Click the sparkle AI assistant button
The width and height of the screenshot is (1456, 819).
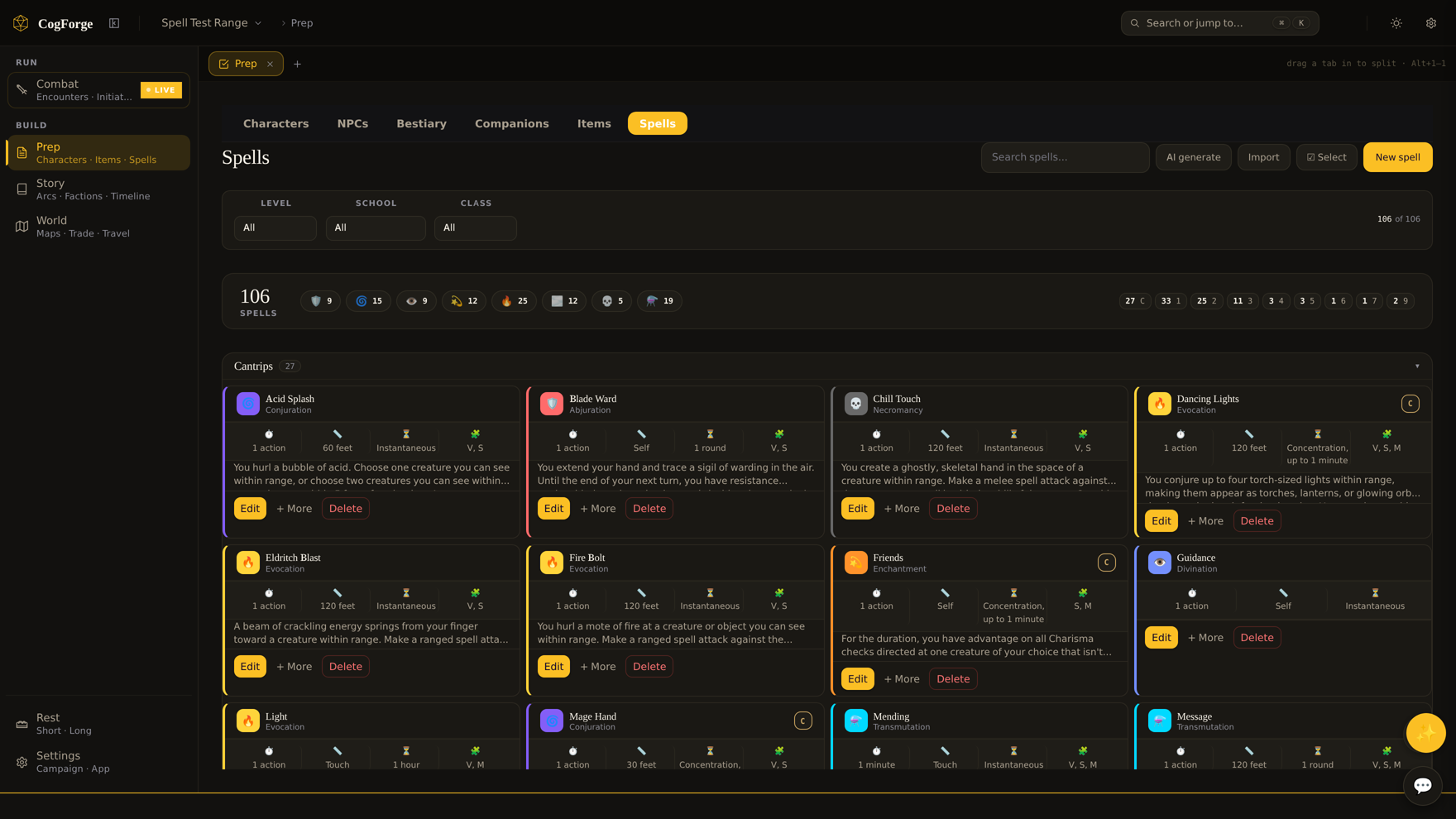[x=1426, y=733]
